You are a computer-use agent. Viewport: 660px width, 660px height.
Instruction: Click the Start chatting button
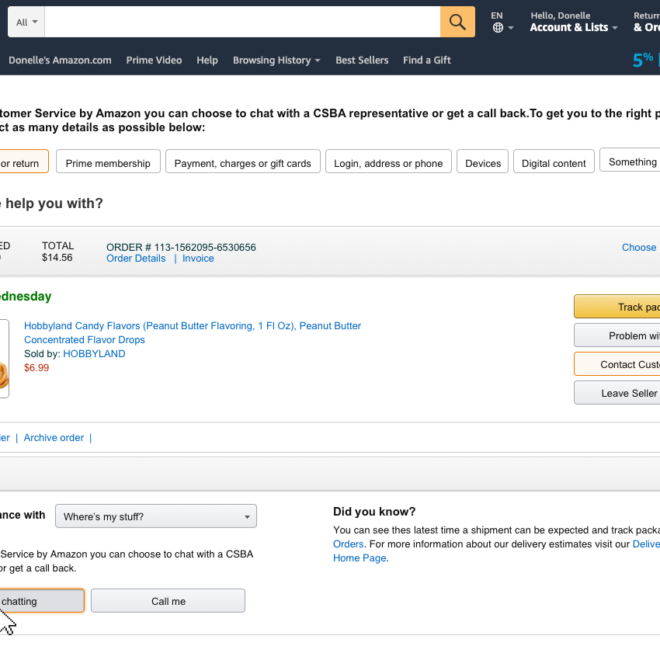coord(42,601)
